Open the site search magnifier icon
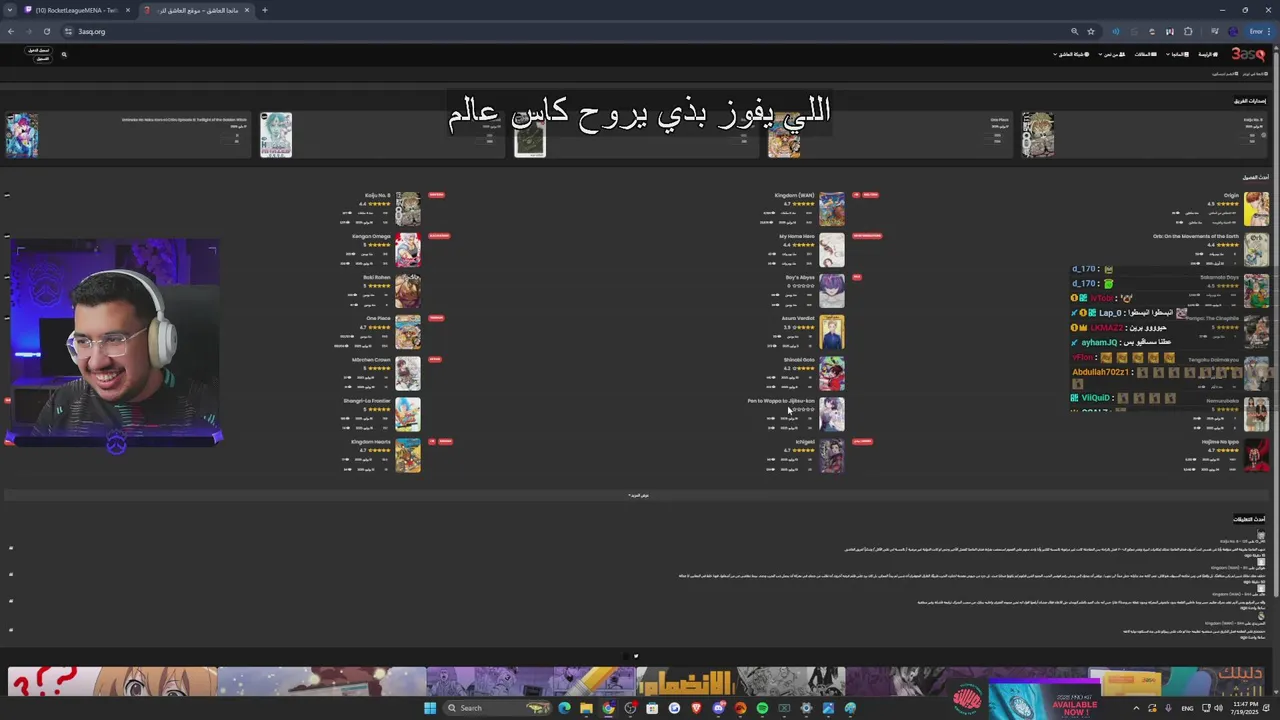This screenshot has width=1280, height=720. pyautogui.click(x=64, y=55)
